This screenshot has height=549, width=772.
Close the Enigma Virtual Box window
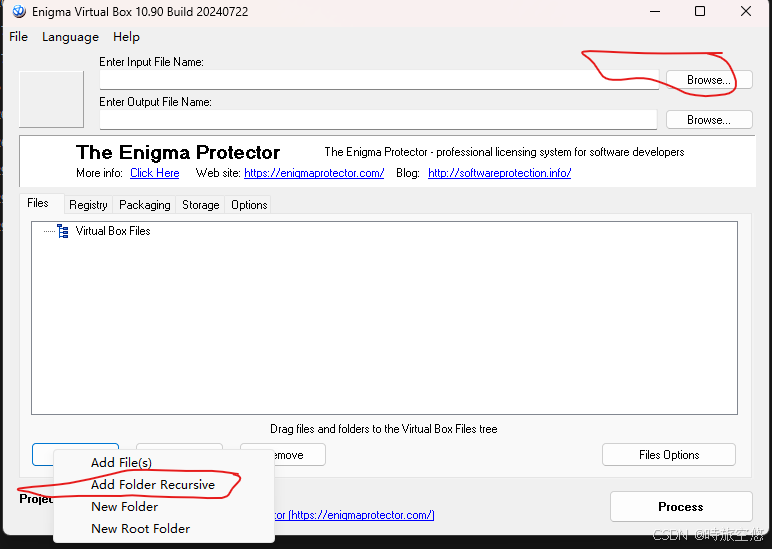745,11
